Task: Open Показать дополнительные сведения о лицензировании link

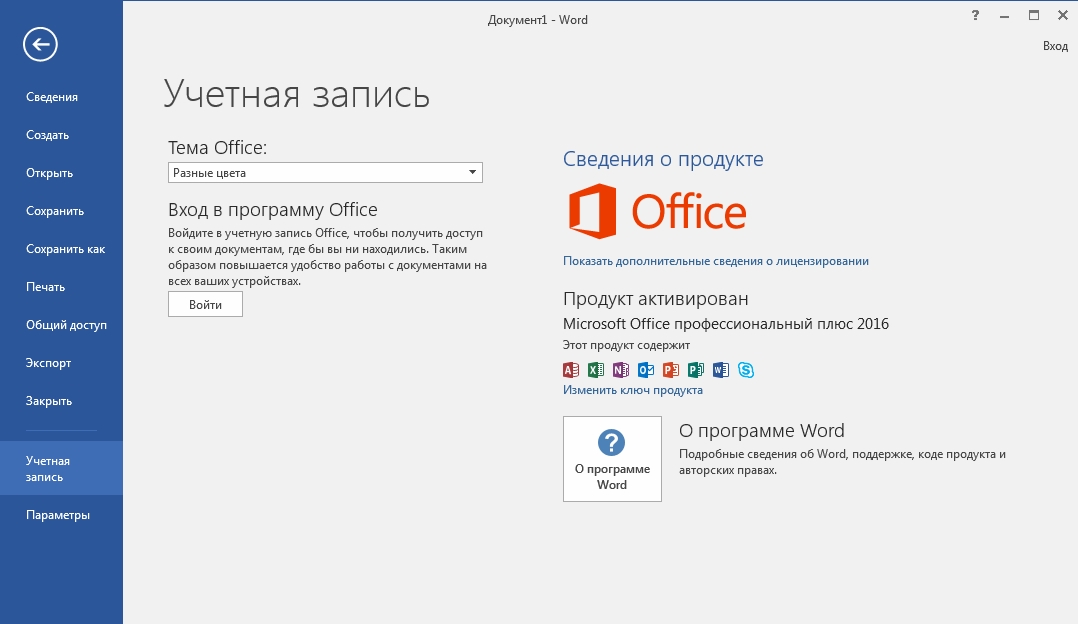Action: coord(716,261)
